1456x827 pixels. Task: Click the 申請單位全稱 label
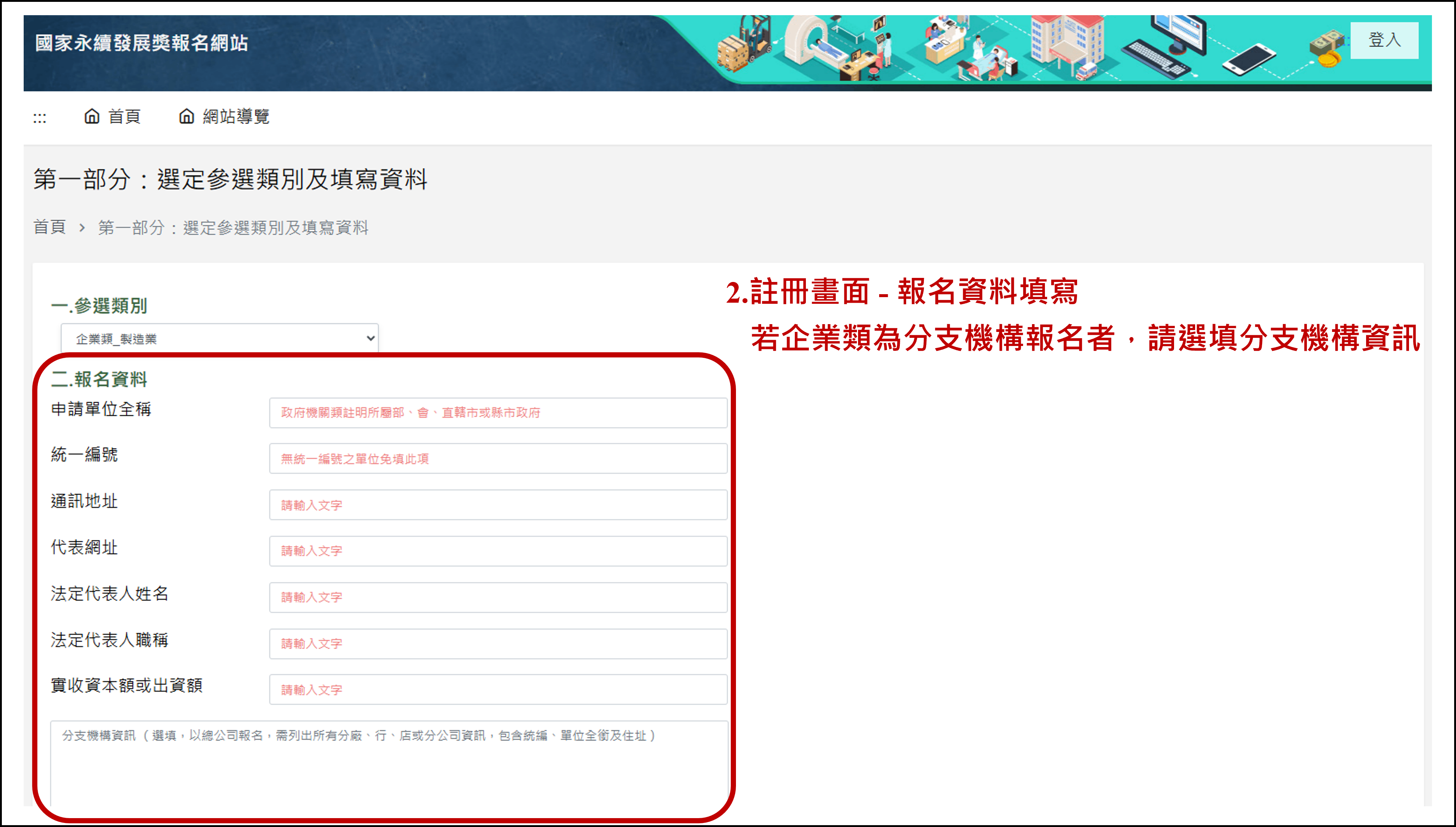(101, 409)
